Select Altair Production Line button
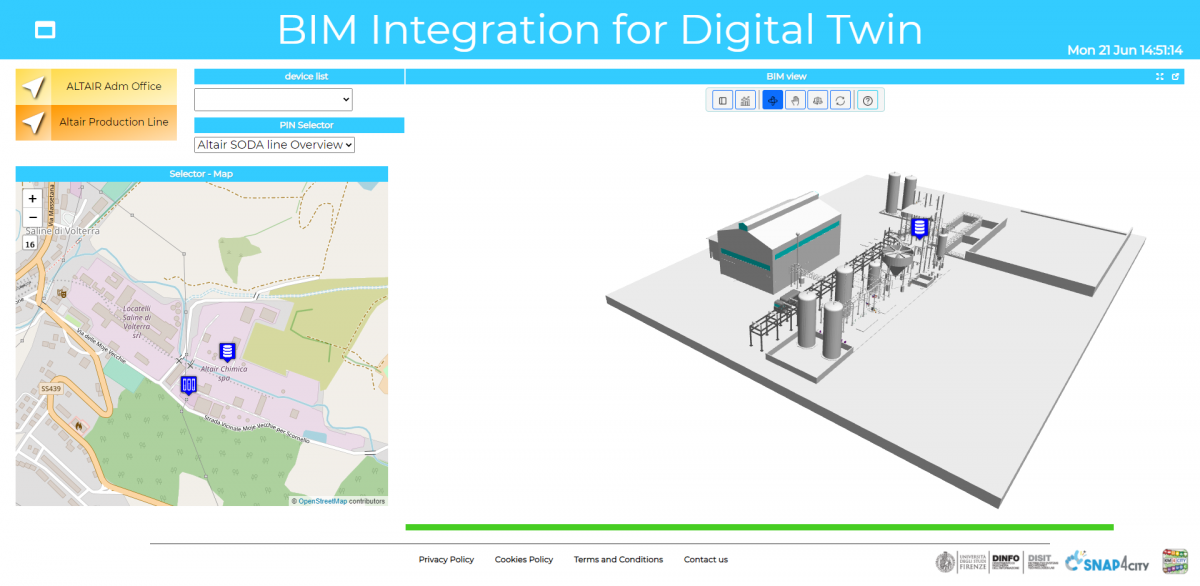 click(x=96, y=122)
